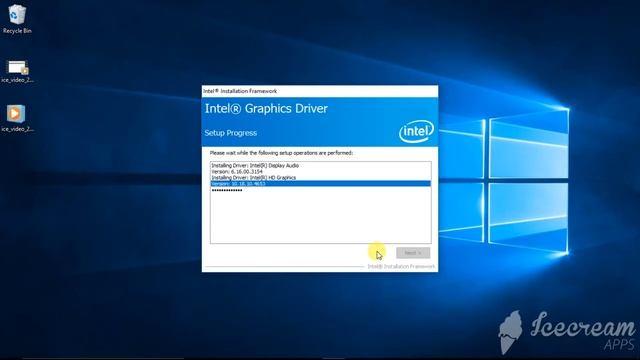Click the Intel logo in installer header
640x360 pixels.
pos(416,131)
